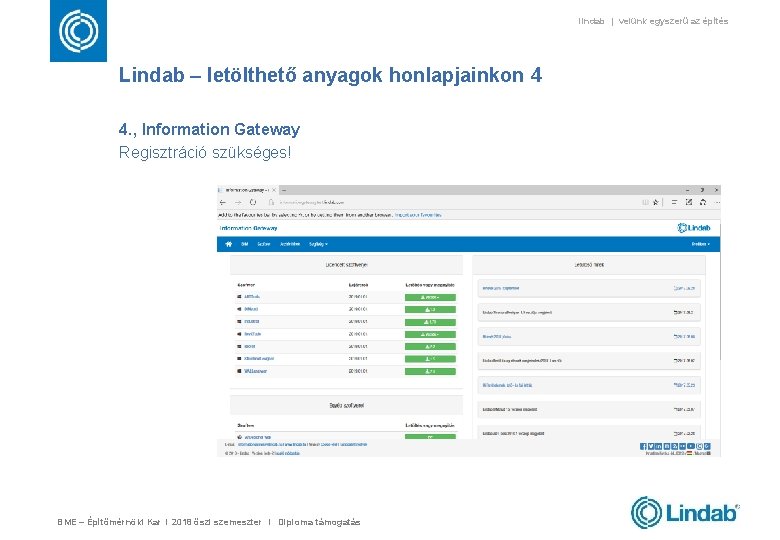
Task: Click the Lindab logo in page header
Action: click(x=693, y=228)
